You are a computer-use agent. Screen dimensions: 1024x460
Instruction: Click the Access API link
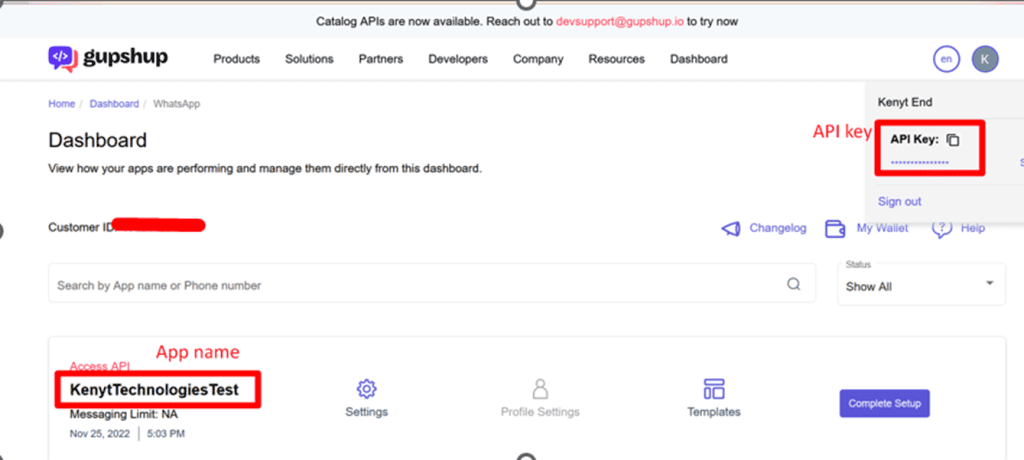point(100,366)
